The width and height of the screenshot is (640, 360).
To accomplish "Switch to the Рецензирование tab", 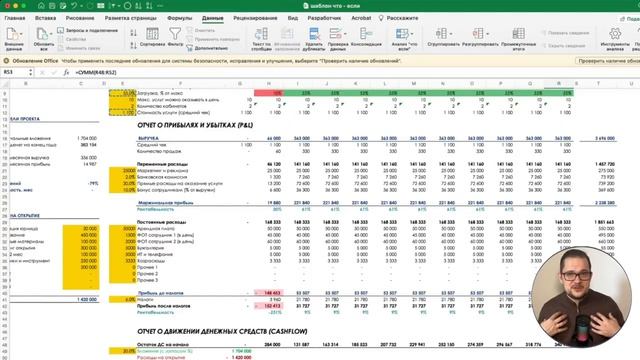I will point(255,18).
